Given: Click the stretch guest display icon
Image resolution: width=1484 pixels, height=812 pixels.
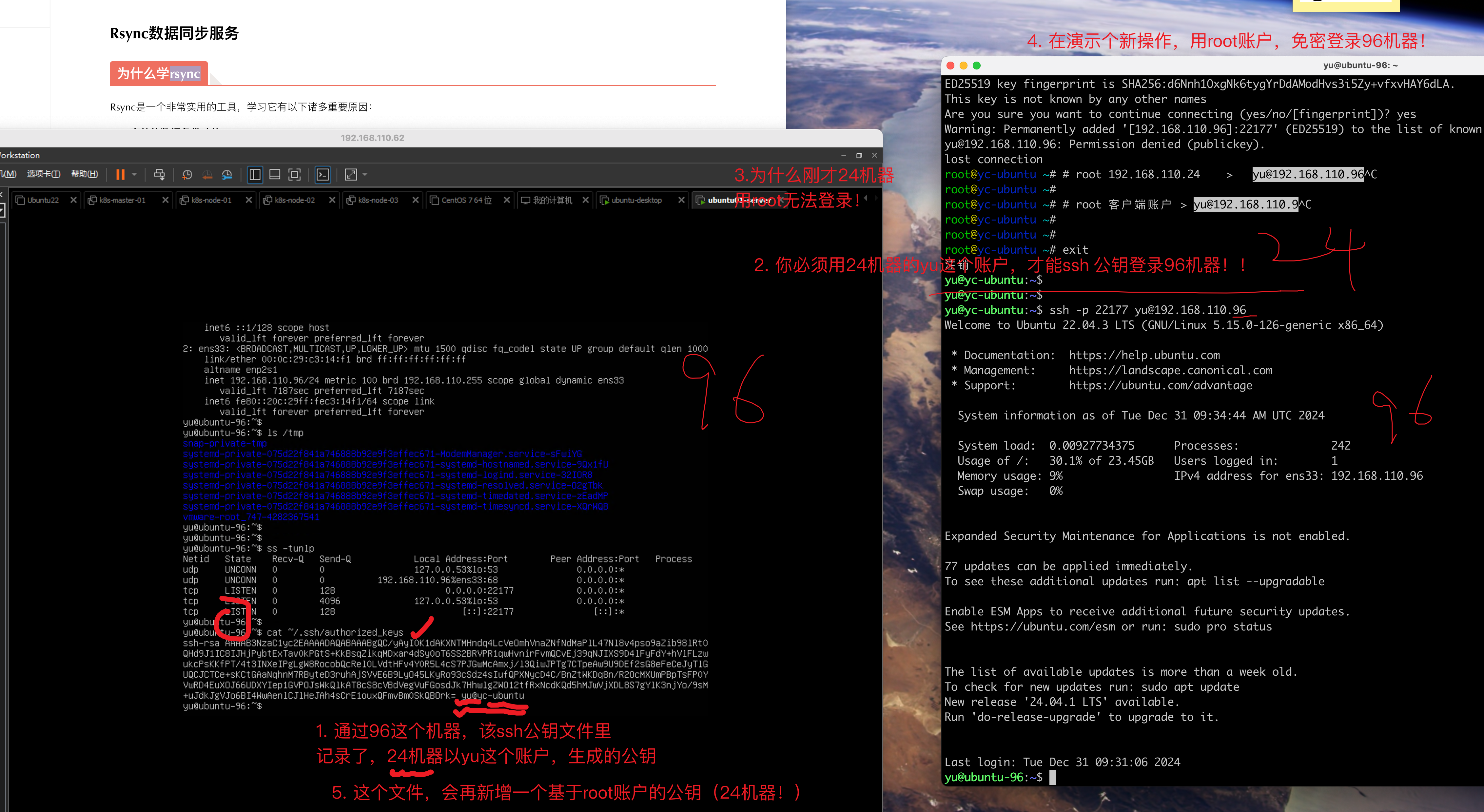Looking at the screenshot, I should (350, 175).
